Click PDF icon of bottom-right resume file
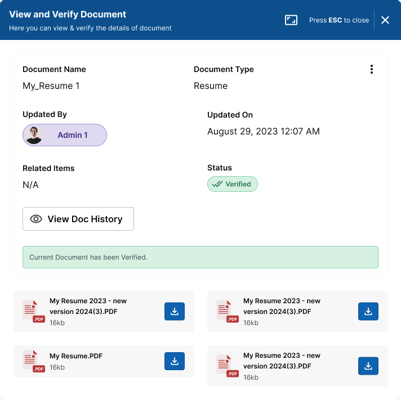 (227, 366)
